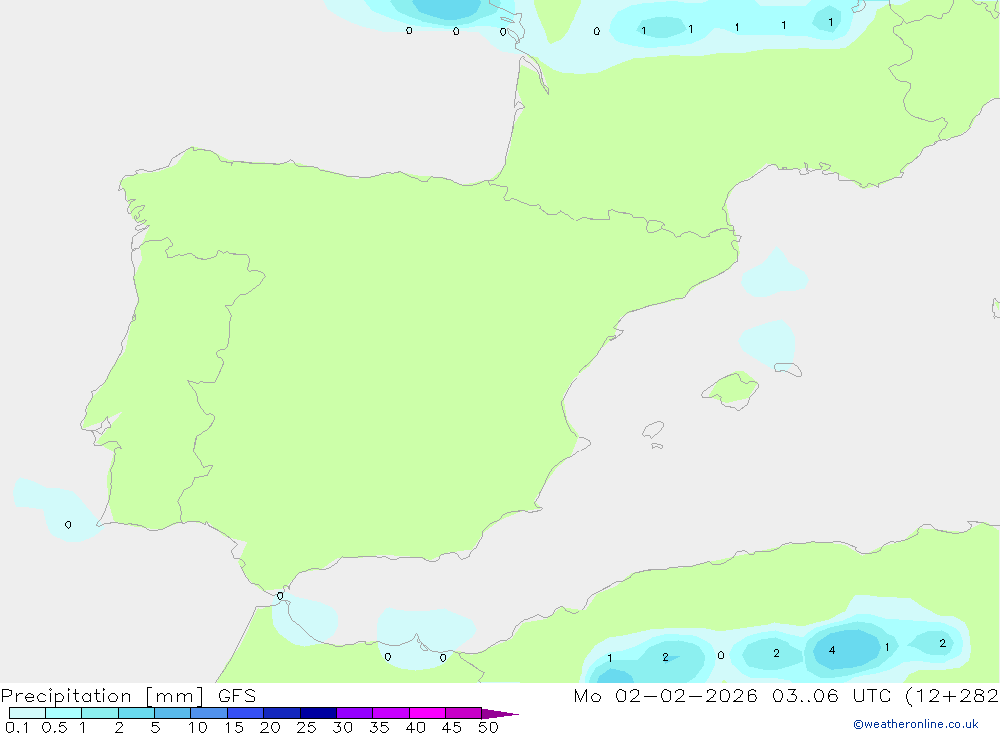Pick the 15–20 mm royal blue legend swatch
This screenshot has width=1000, height=733.
pyautogui.click(x=245, y=713)
